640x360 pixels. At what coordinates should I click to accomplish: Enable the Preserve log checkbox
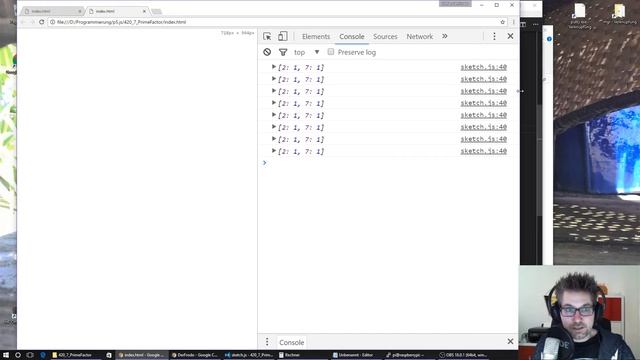(x=331, y=52)
